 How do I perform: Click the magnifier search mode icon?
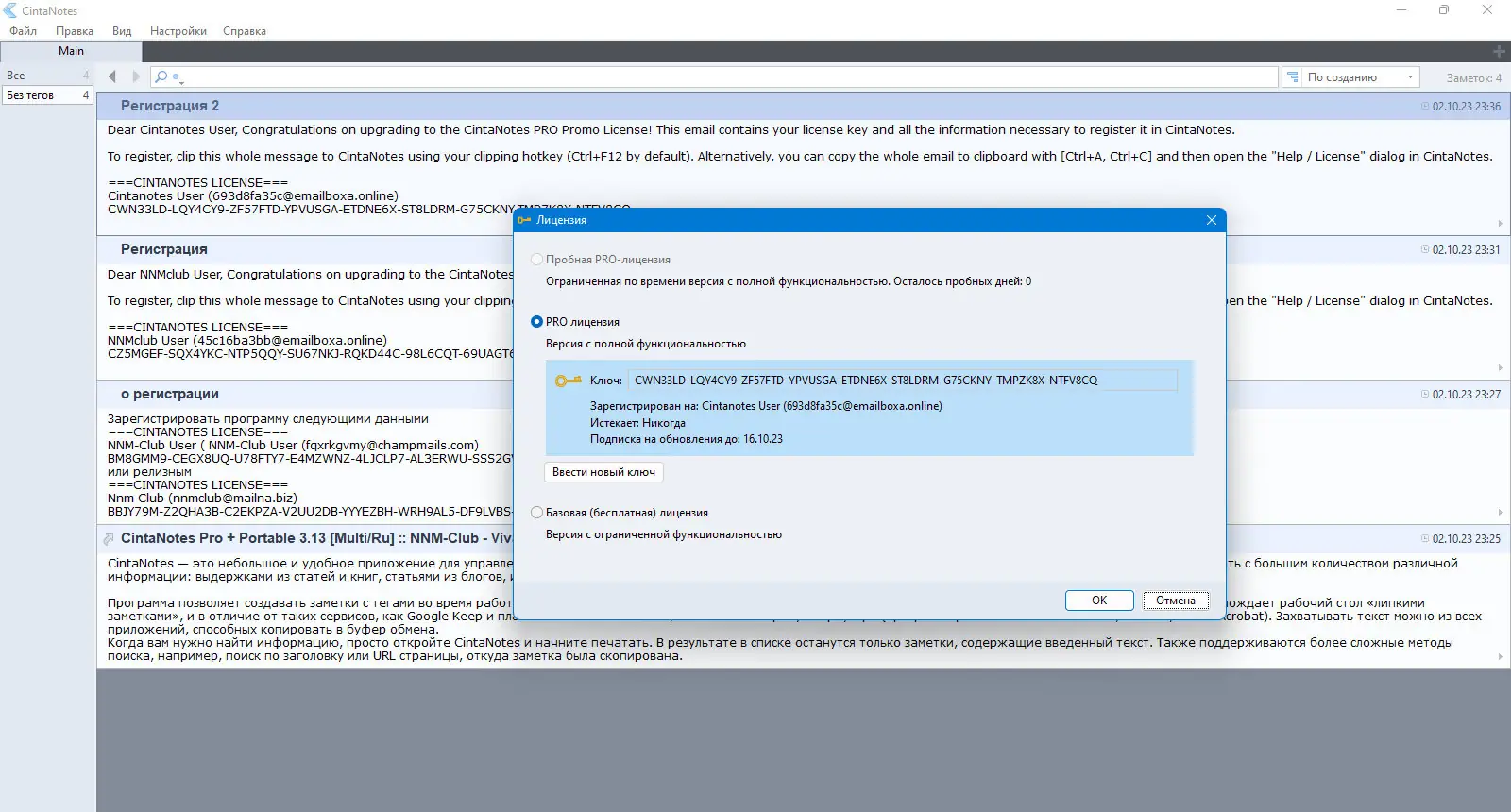pos(161,77)
